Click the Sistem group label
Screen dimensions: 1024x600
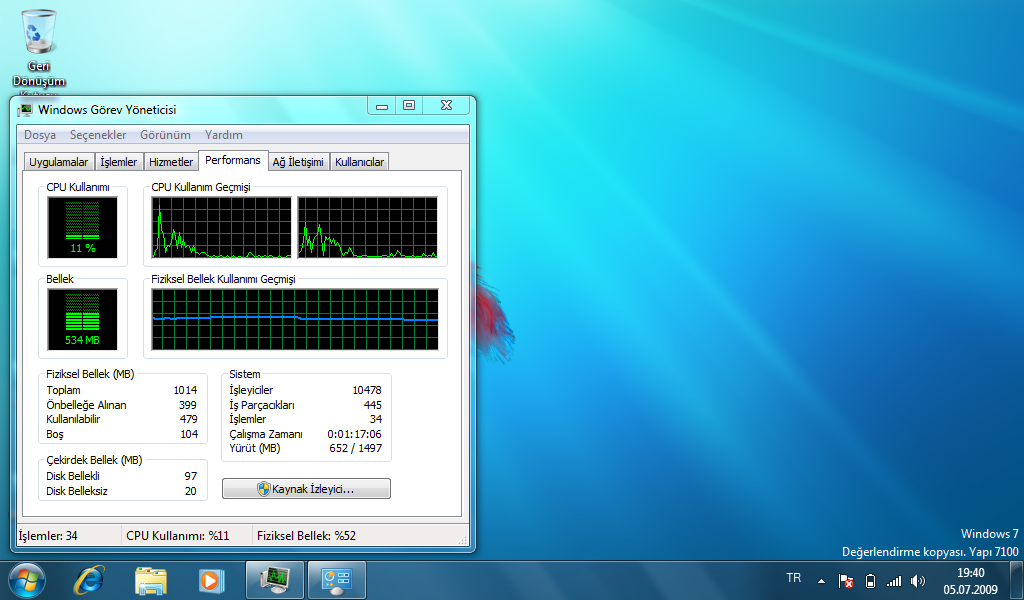(x=245, y=374)
